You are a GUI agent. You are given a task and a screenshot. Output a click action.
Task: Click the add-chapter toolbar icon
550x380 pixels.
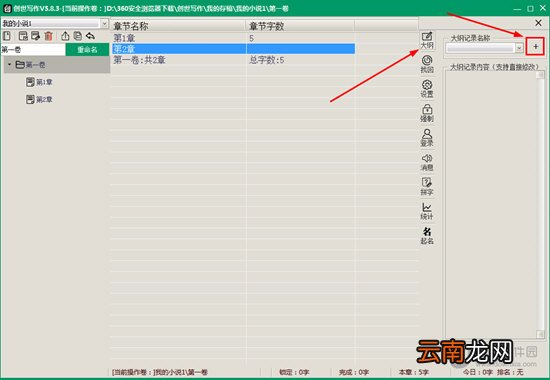pos(23,36)
